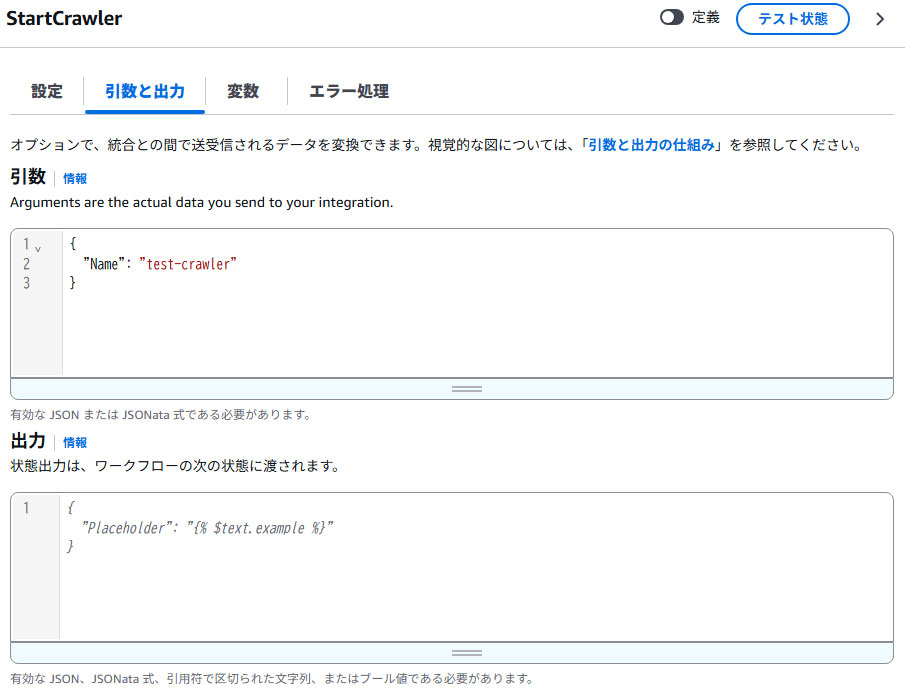Image resolution: width=905 pixels, height=695 pixels.
Task: Click 情報 link beside the 出力 heading
Action: [75, 442]
